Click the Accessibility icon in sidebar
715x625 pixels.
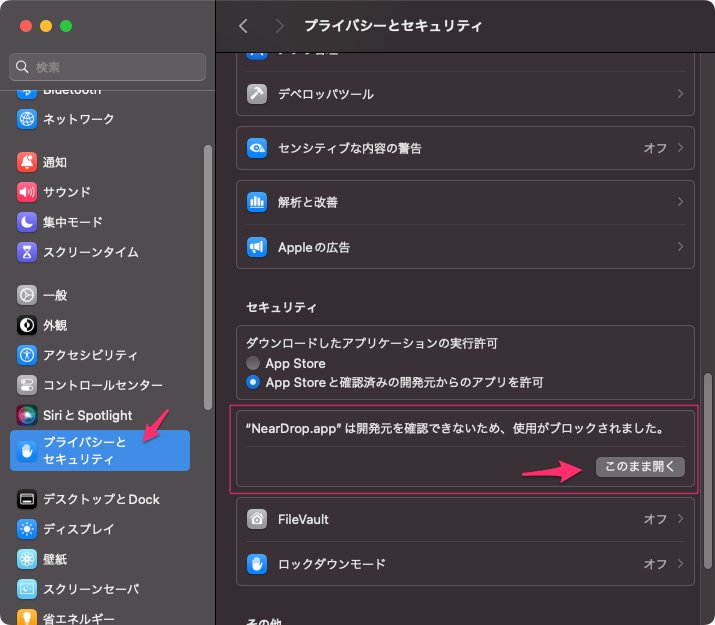pos(27,355)
